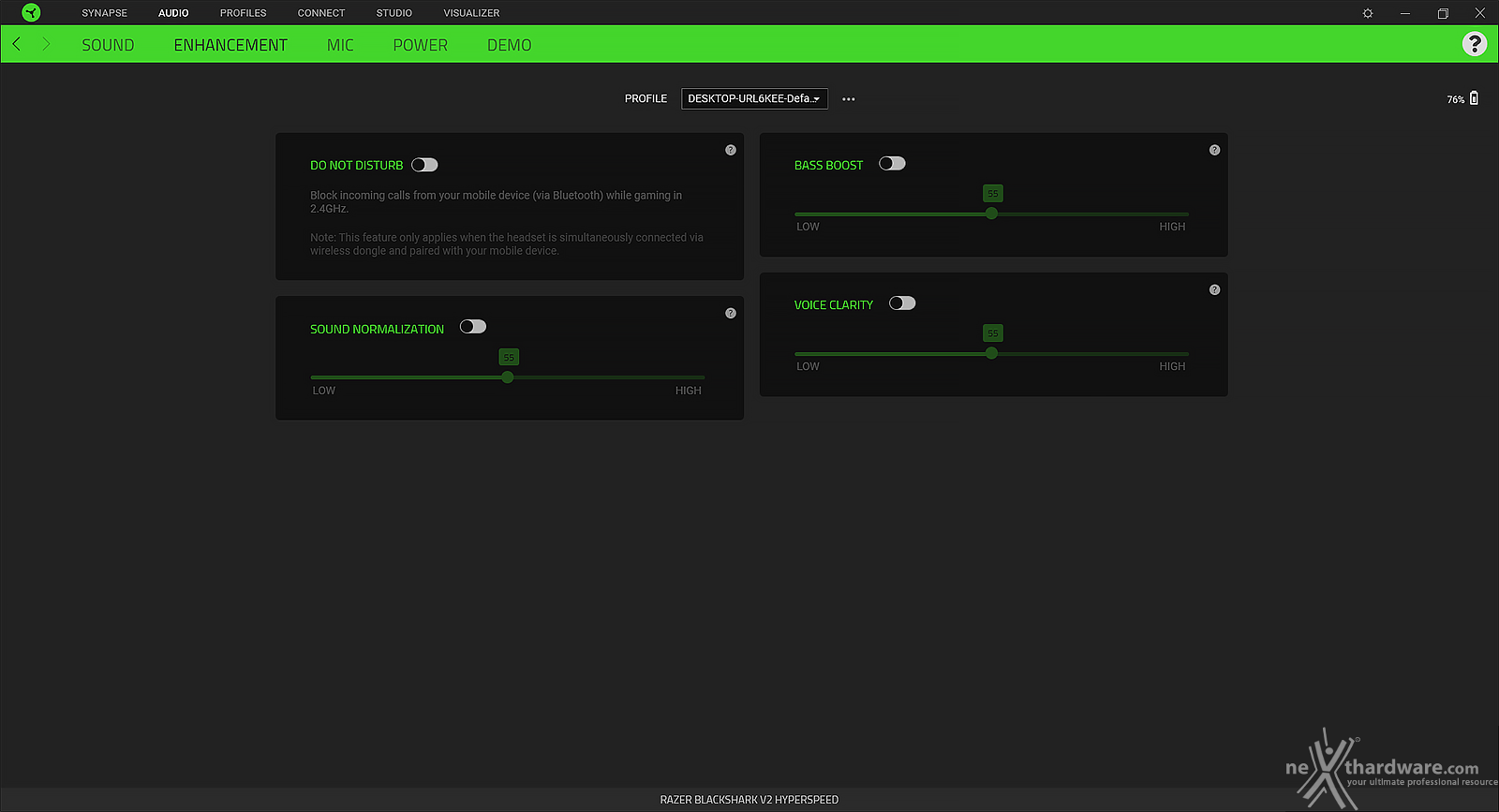This screenshot has height=812, width=1499.
Task: Close the Razer Synapse window
Action: click(1480, 13)
